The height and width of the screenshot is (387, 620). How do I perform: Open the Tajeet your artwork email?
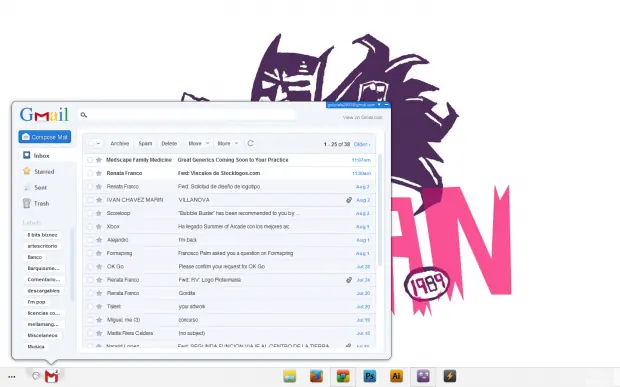229,307
